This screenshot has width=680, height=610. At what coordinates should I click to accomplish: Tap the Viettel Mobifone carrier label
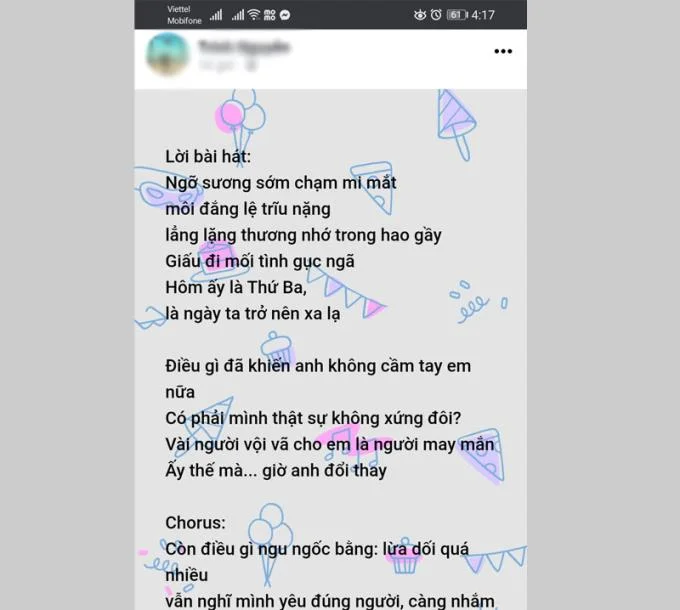click(x=184, y=15)
